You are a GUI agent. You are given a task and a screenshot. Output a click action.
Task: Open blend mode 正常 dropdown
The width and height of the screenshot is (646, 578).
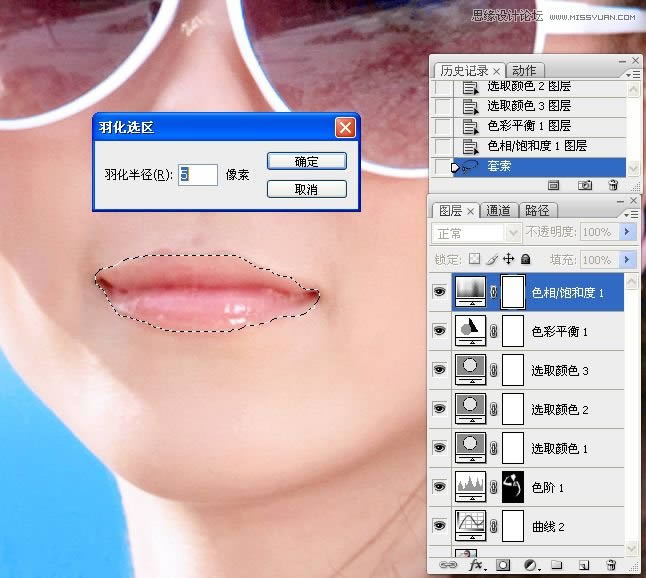pyautogui.click(x=476, y=234)
